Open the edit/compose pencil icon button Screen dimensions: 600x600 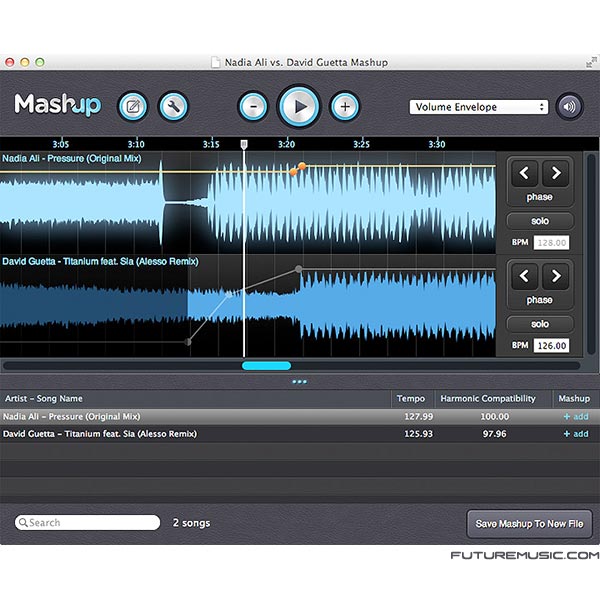point(132,106)
